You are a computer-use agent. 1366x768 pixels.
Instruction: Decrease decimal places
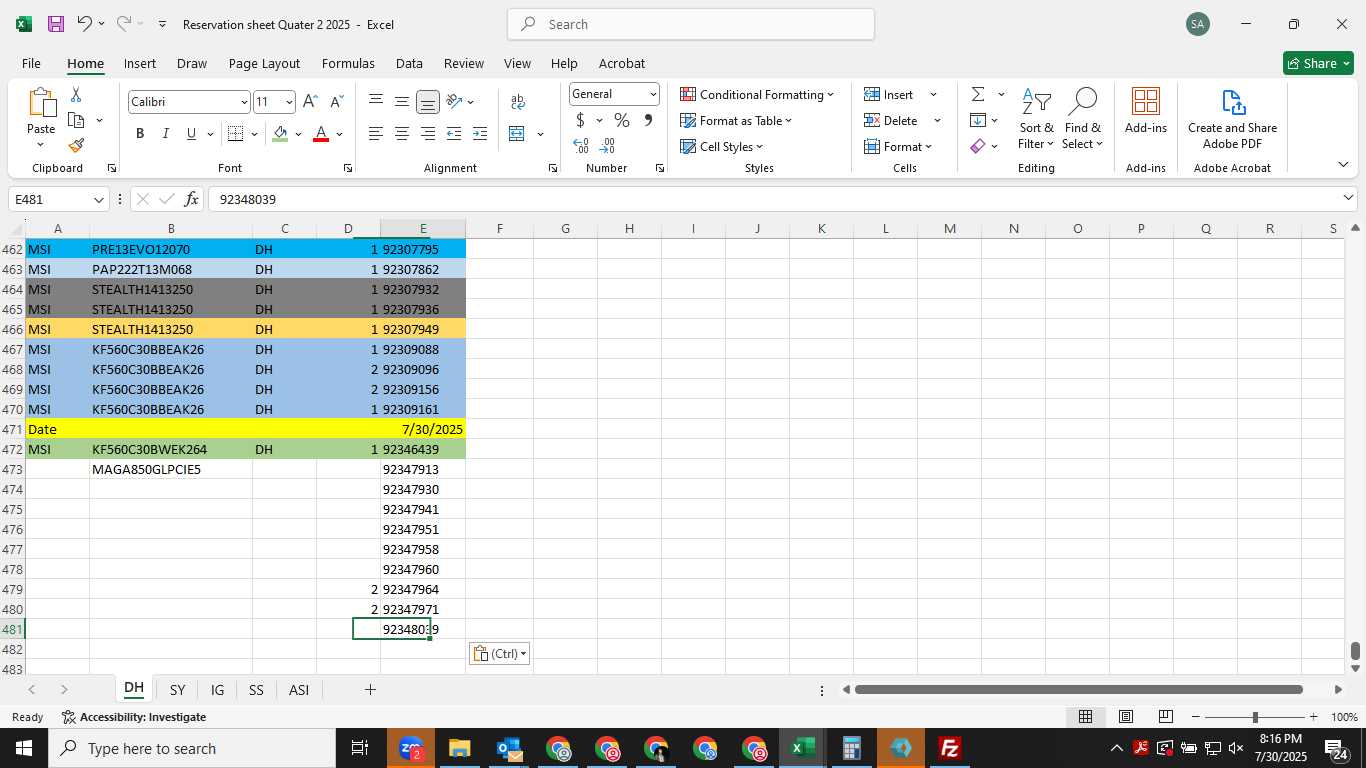pos(607,146)
